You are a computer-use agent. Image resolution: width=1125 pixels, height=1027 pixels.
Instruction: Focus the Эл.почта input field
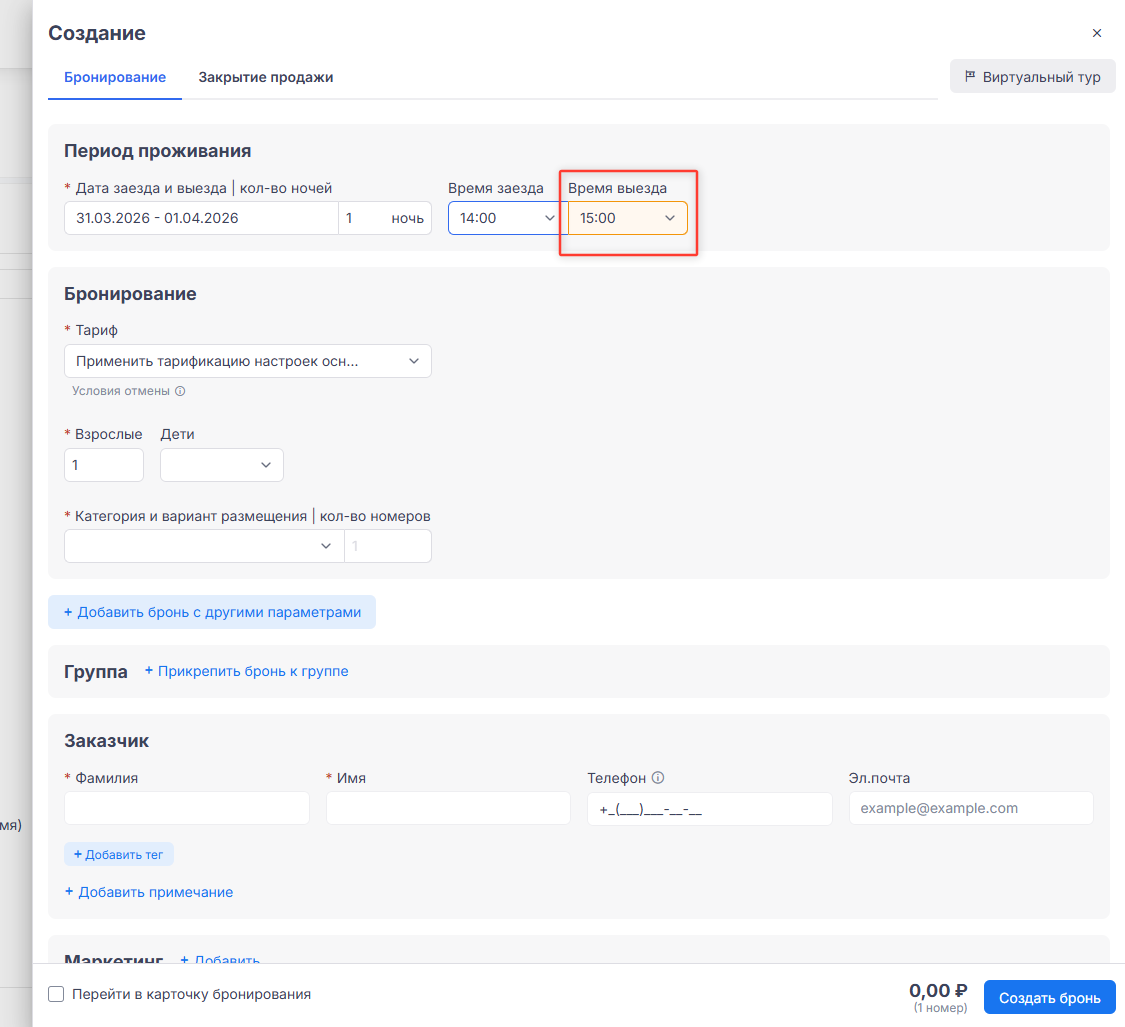click(970, 808)
